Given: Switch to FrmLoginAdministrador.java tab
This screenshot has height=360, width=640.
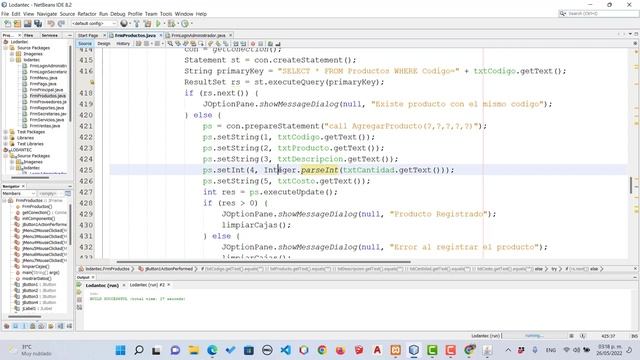Looking at the screenshot, I should [x=198, y=36].
